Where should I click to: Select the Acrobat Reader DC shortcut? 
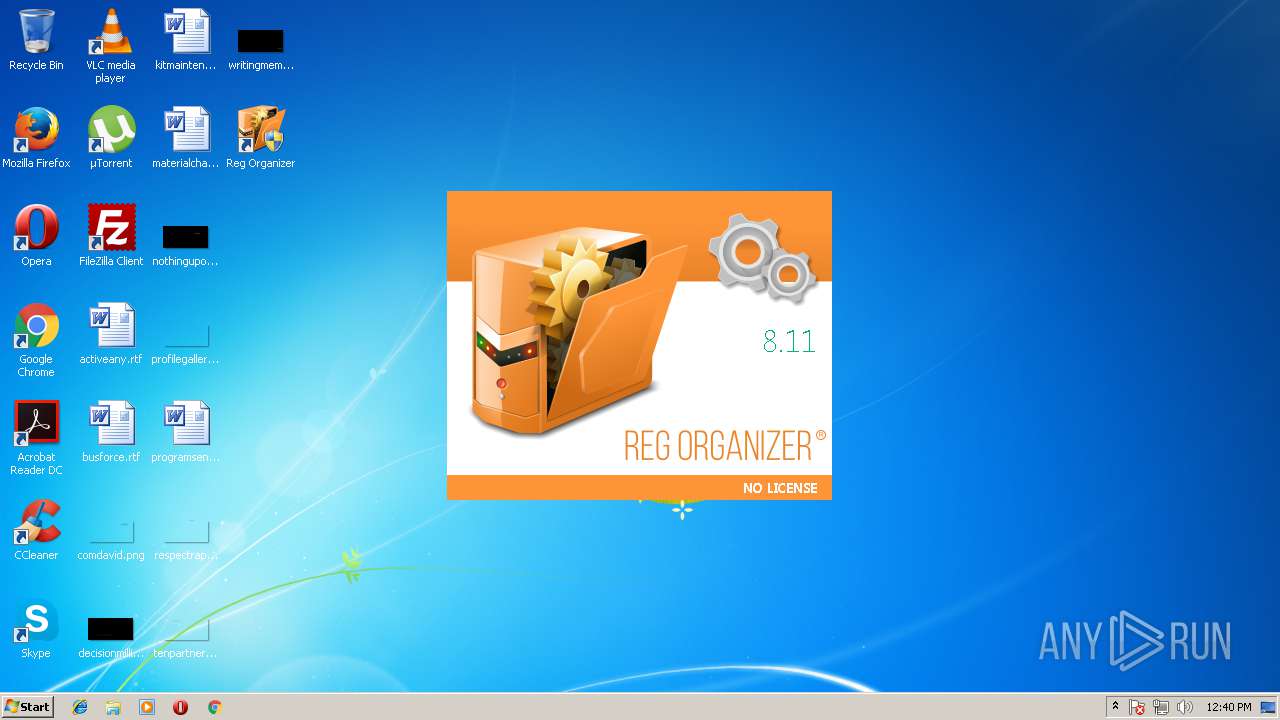[36, 438]
